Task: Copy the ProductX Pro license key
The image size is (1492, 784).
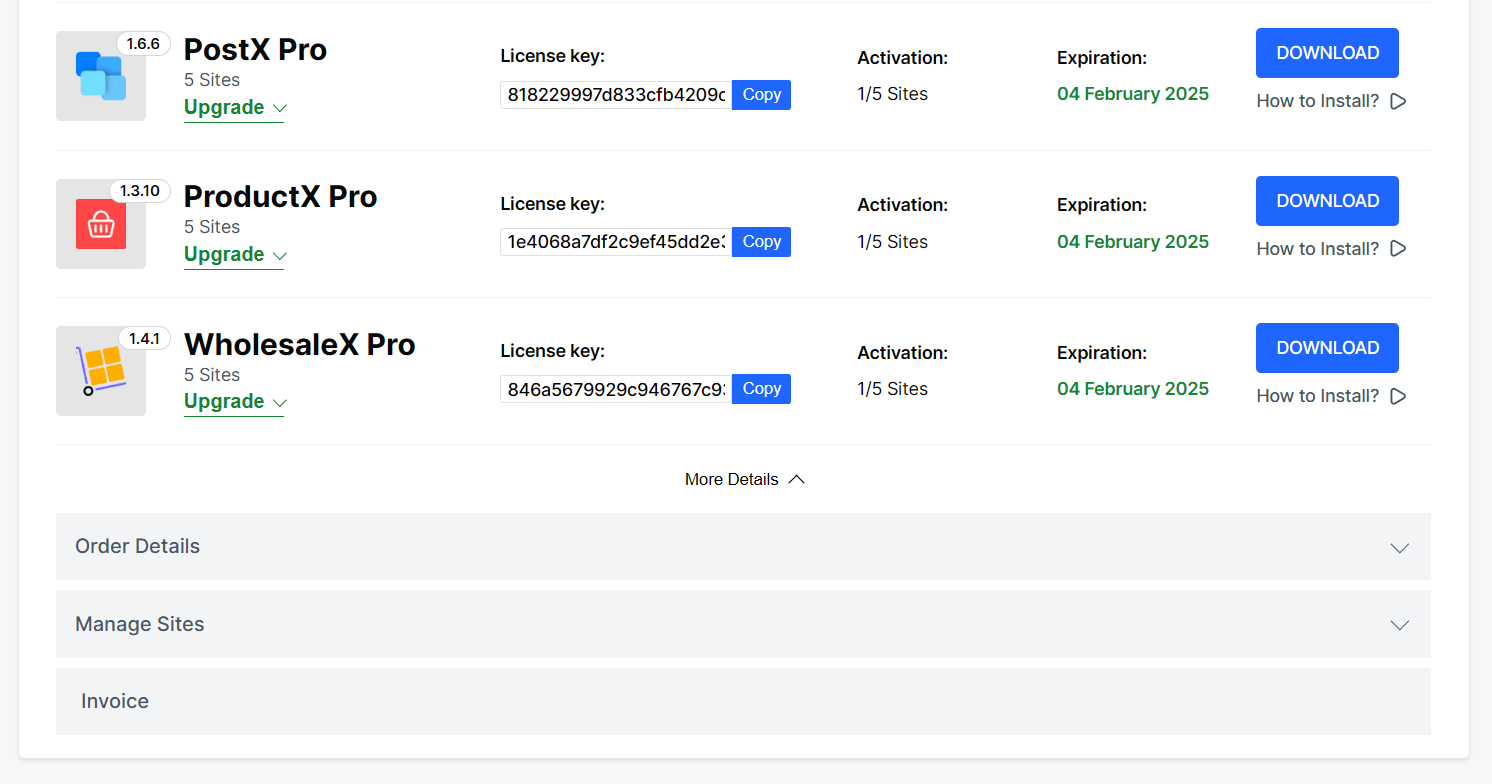Action: click(761, 241)
